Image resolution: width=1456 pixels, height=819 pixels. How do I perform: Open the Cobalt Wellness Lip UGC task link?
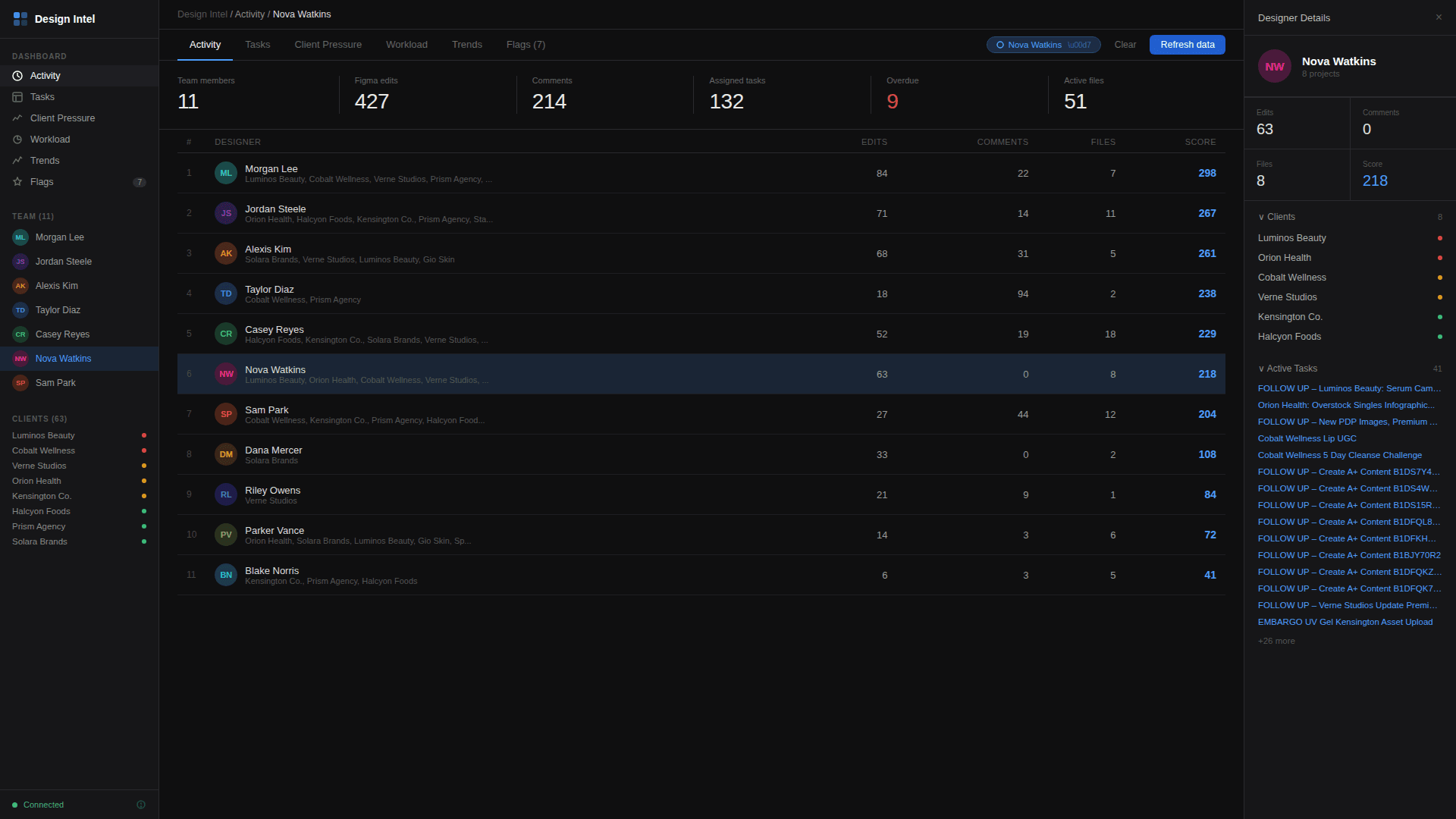tap(1307, 439)
